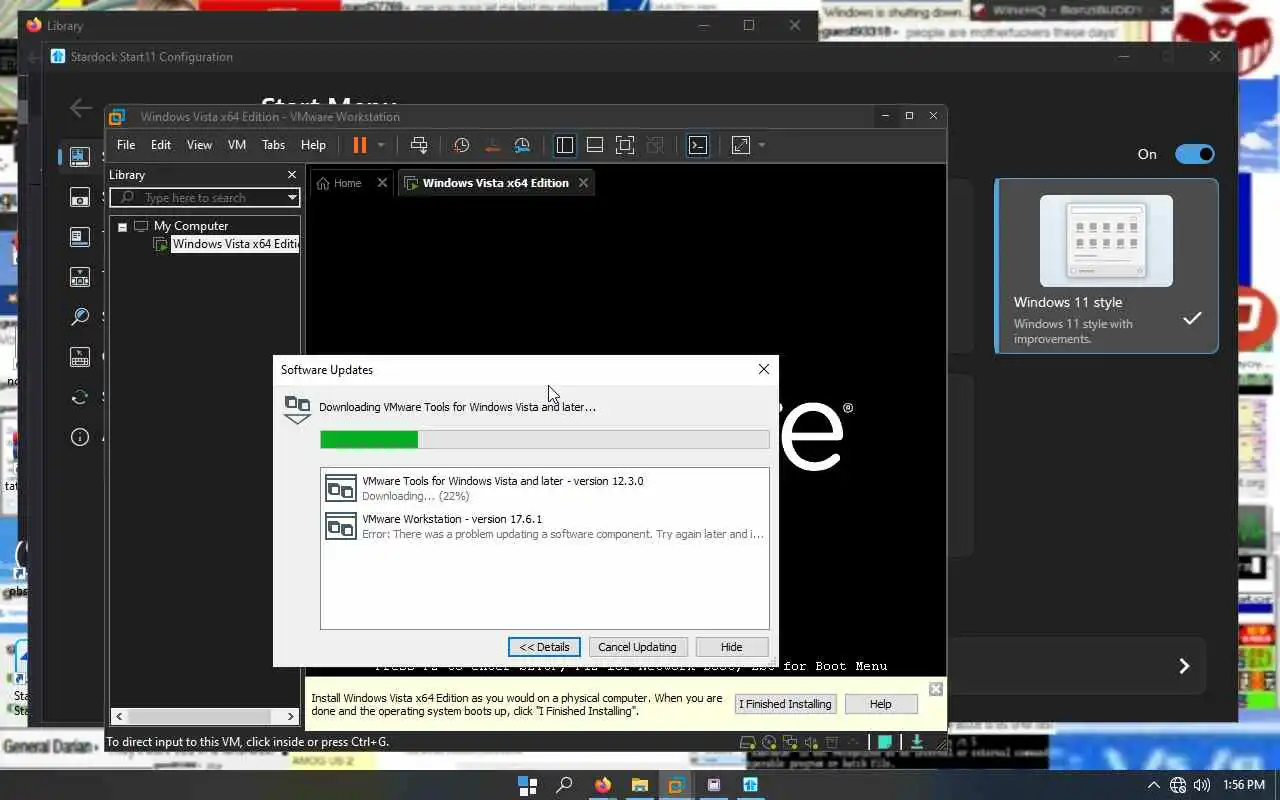Select the Windows 11 style thumbnail card
This screenshot has height=800, width=1280.
[x=1106, y=266]
